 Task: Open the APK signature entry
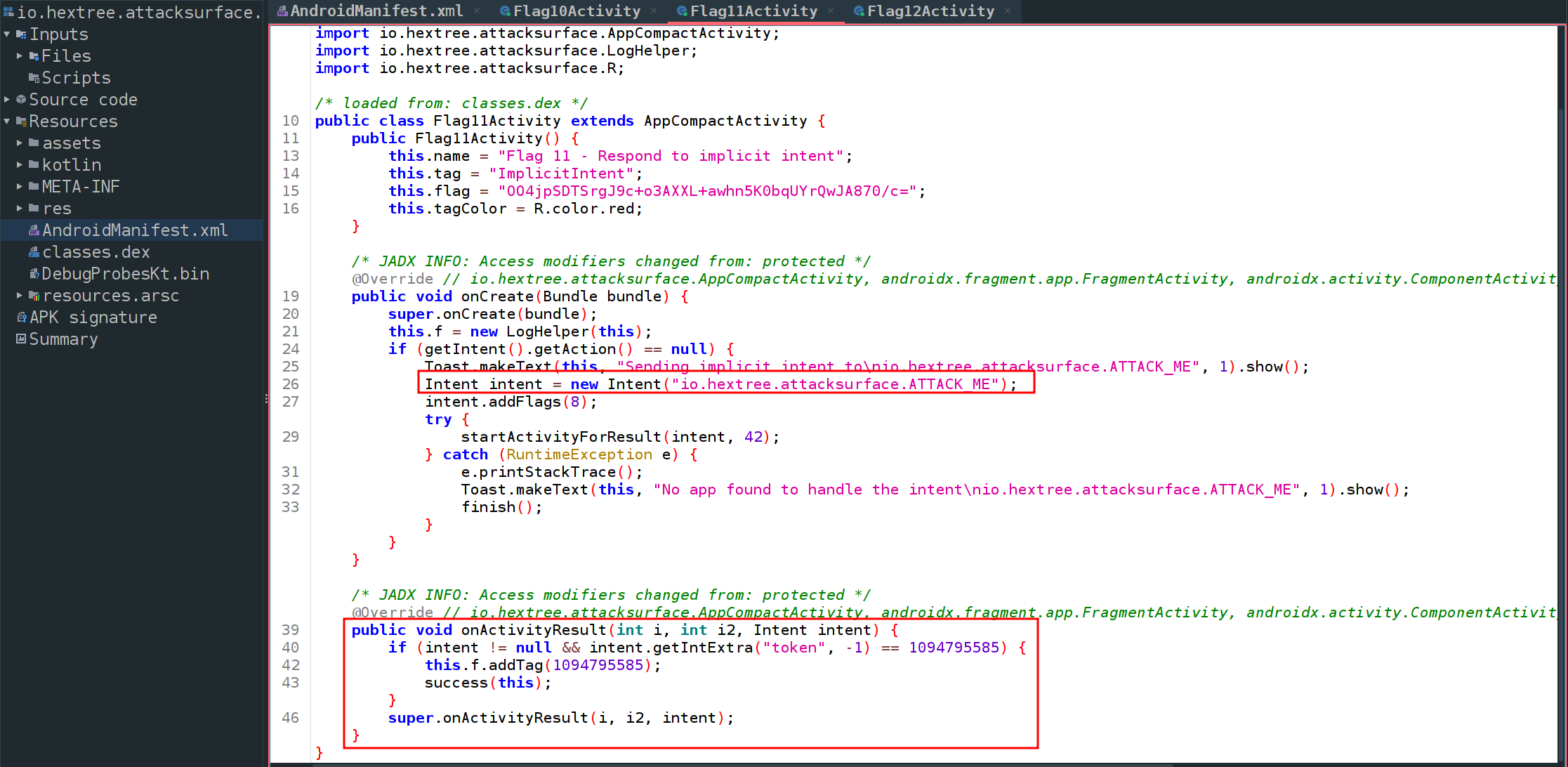coord(93,317)
